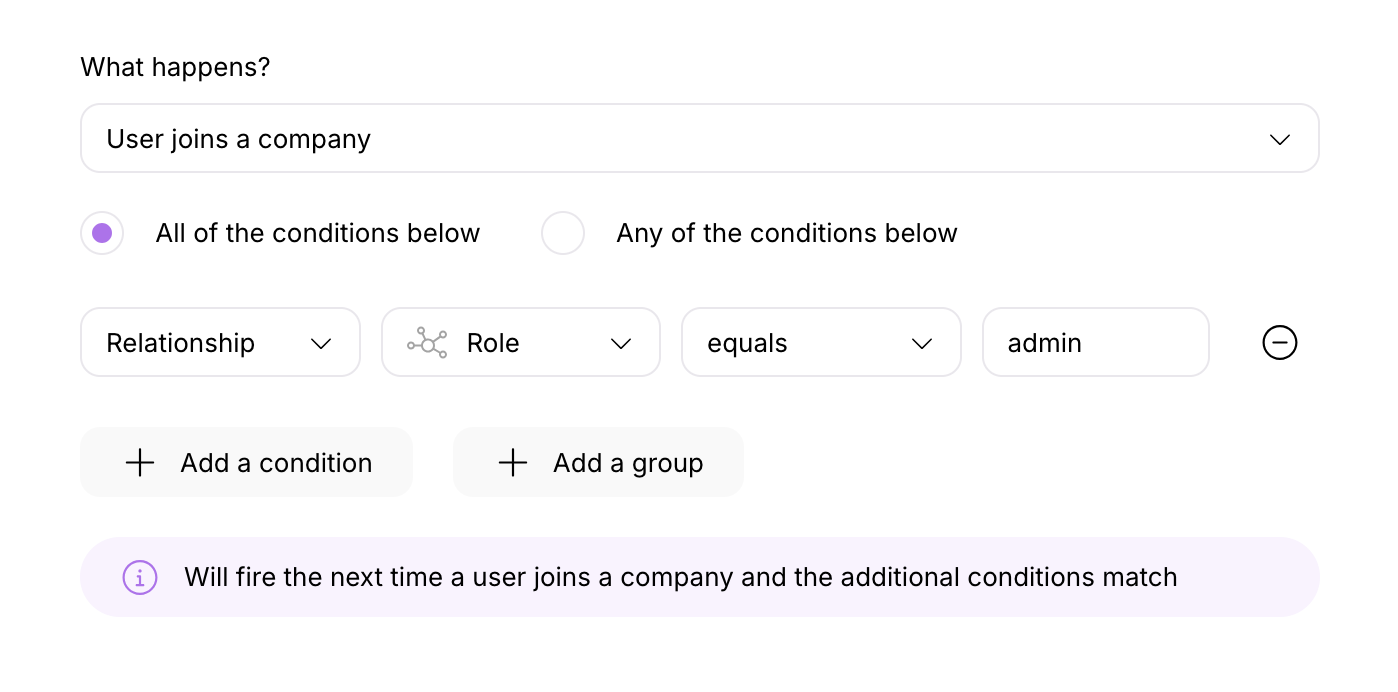This screenshot has height=692, width=1398.
Task: Click the minus icon to remove the condition
Action: click(x=1279, y=342)
